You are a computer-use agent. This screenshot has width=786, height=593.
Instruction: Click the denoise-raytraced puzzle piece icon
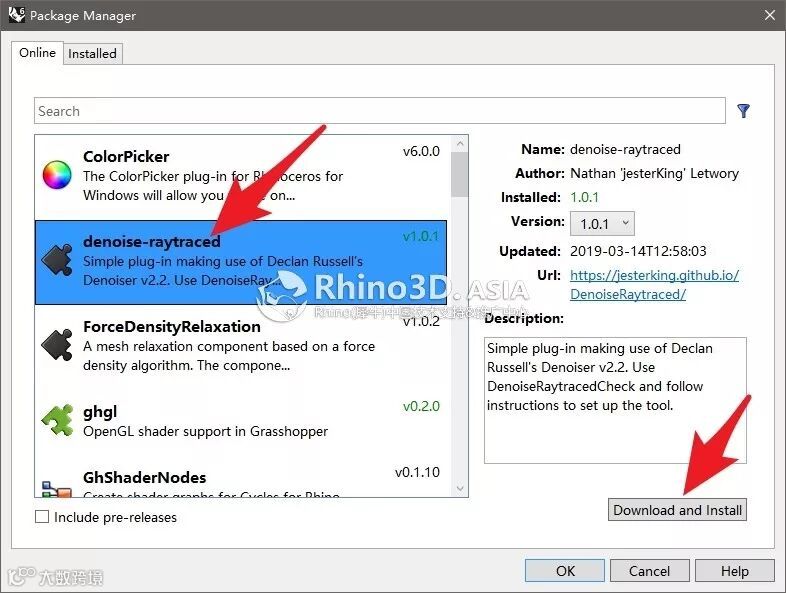coord(57,260)
